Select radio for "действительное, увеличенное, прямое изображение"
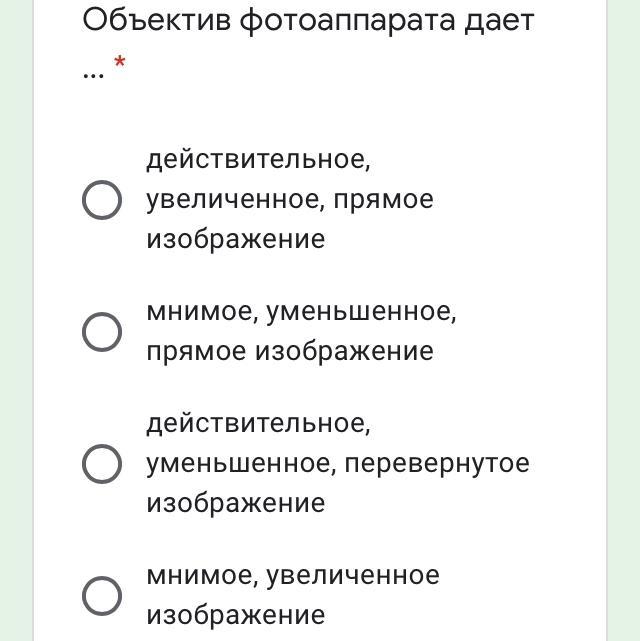 pyautogui.click(x=101, y=200)
